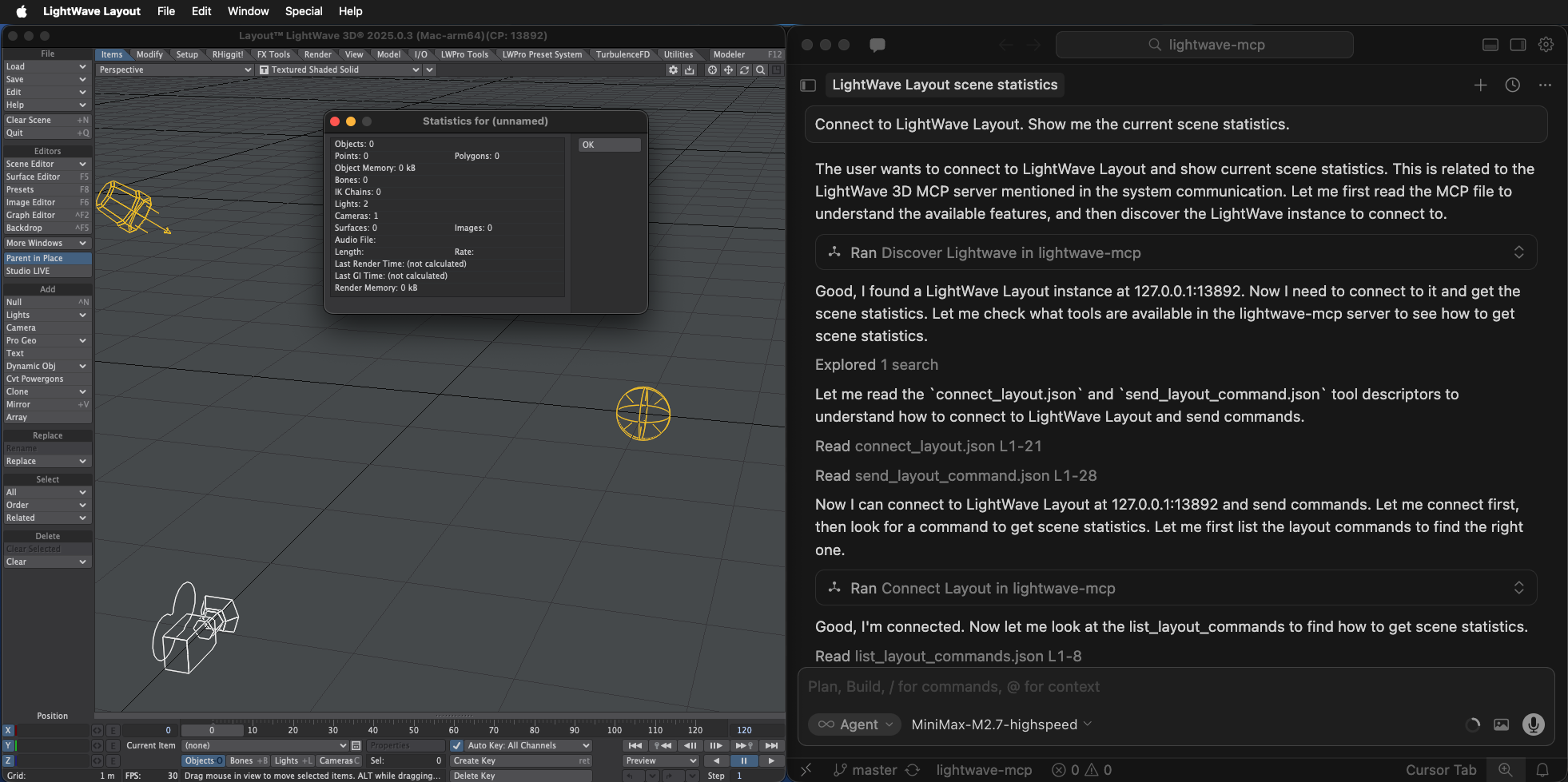Click the viewport save/download icon
The height and width of the screenshot is (782, 1568).
tap(690, 69)
